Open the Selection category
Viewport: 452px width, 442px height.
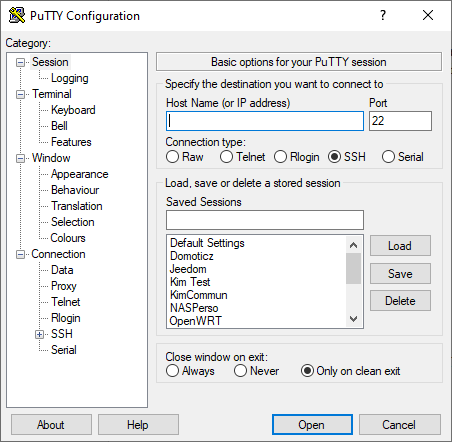(73, 222)
